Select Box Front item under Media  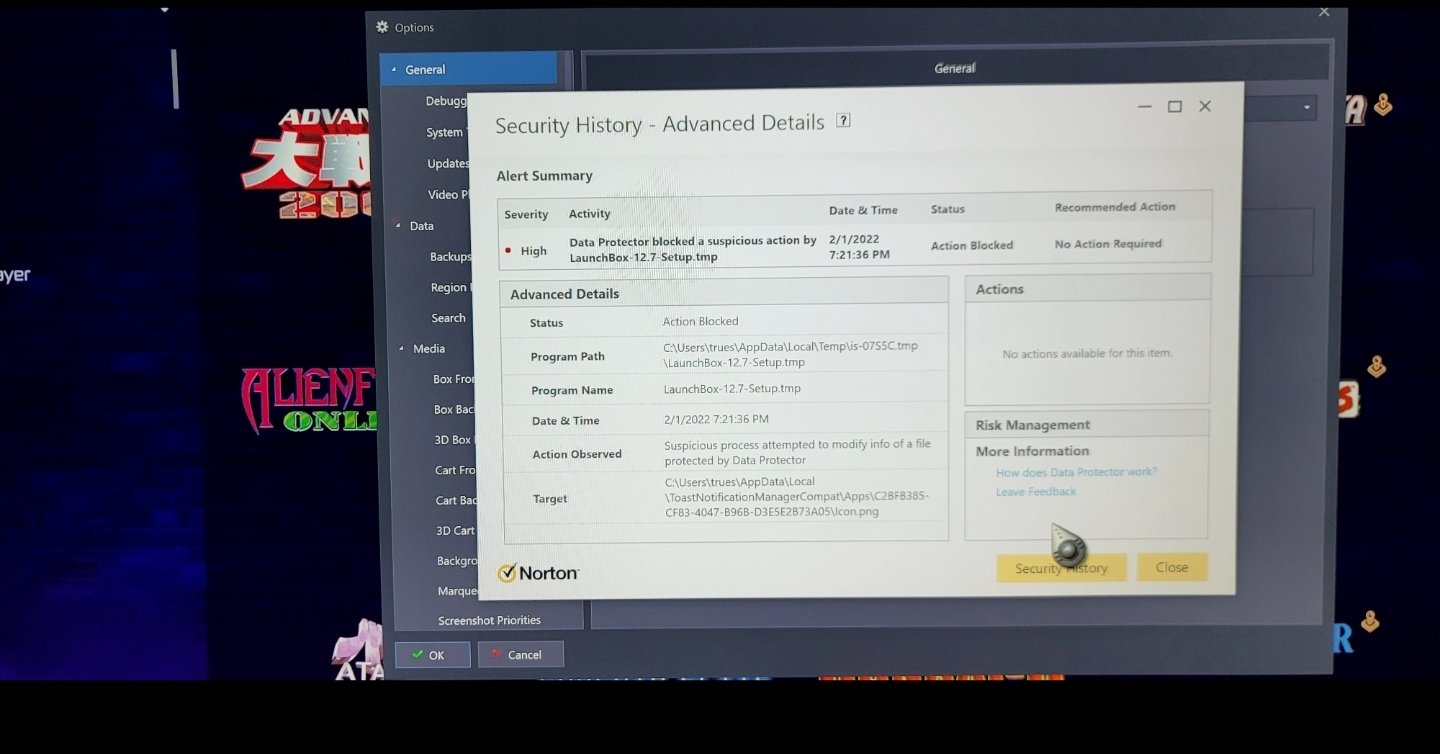(454, 379)
